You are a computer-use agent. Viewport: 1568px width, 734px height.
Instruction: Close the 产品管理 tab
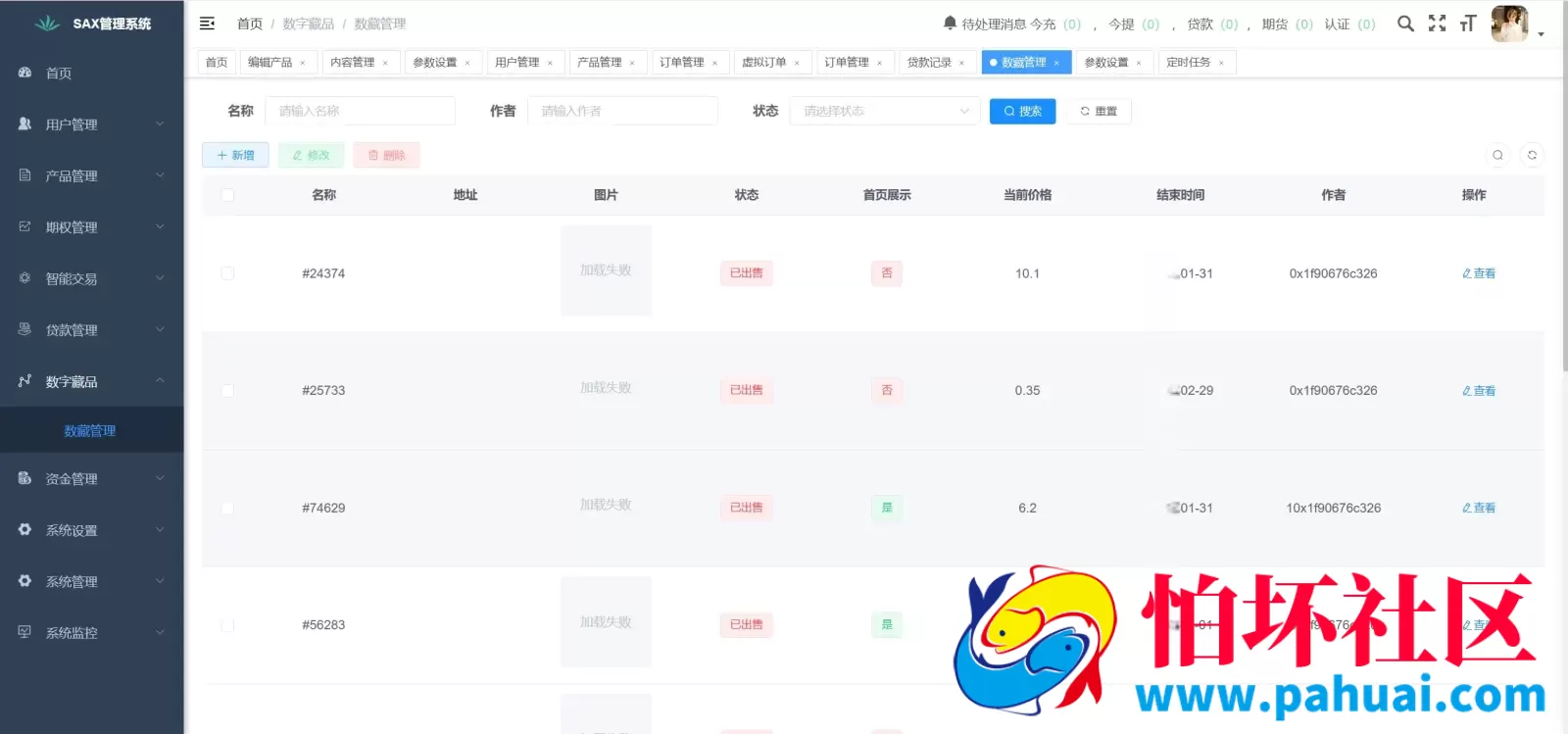pyautogui.click(x=632, y=63)
